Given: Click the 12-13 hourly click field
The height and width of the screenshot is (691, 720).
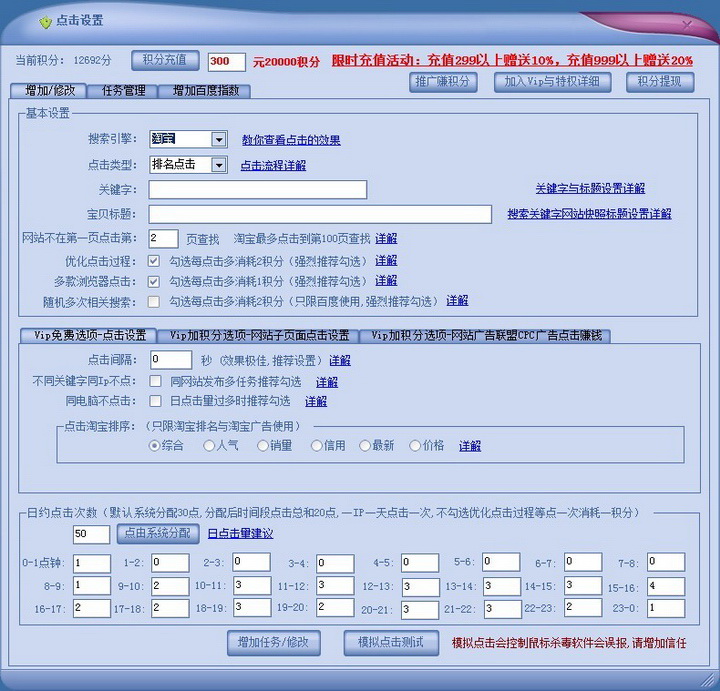Looking at the screenshot, I should [x=420, y=587].
